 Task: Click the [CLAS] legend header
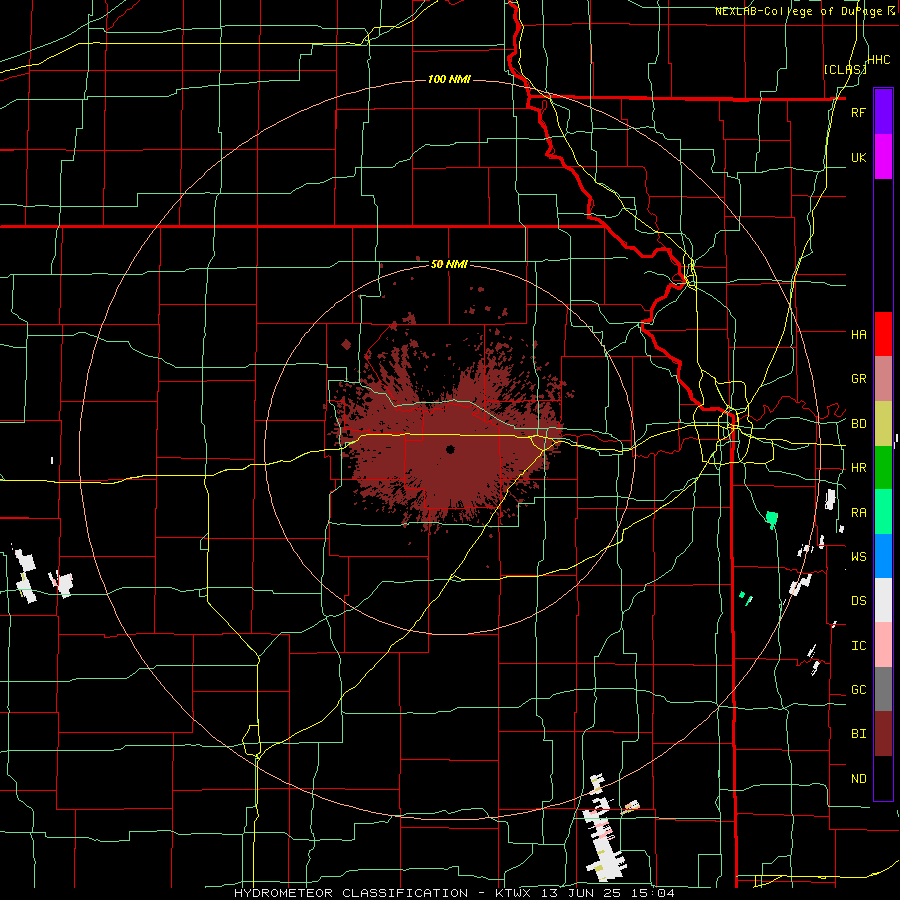click(845, 69)
